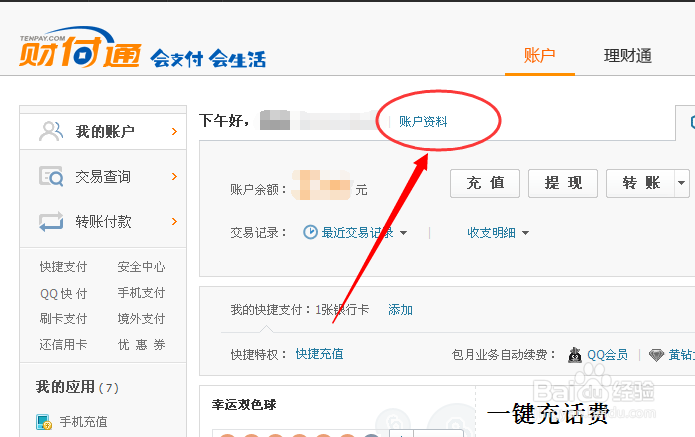Expand the 我的账户 orange chevron

point(174,132)
